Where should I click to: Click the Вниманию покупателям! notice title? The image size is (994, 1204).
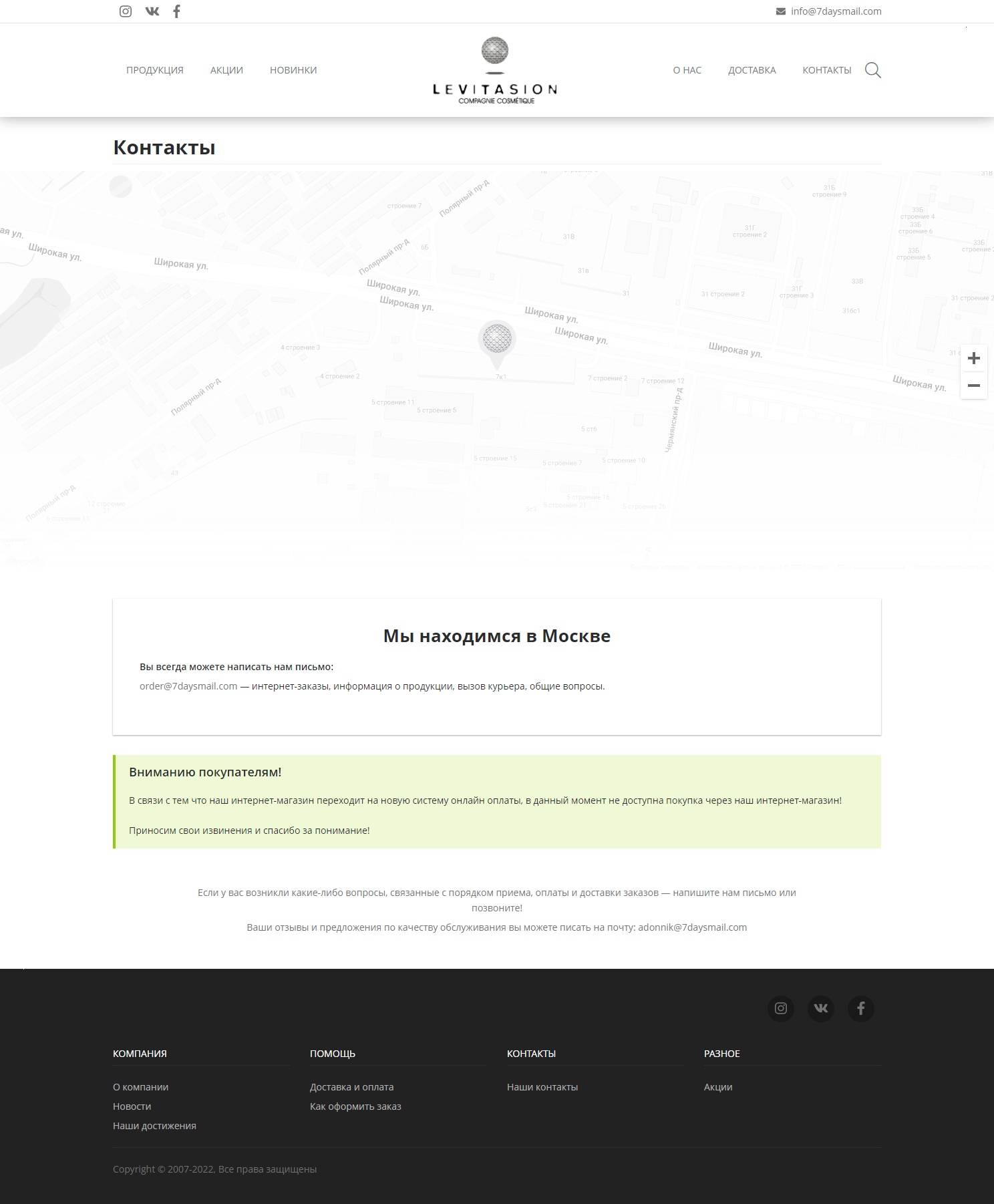coord(205,772)
